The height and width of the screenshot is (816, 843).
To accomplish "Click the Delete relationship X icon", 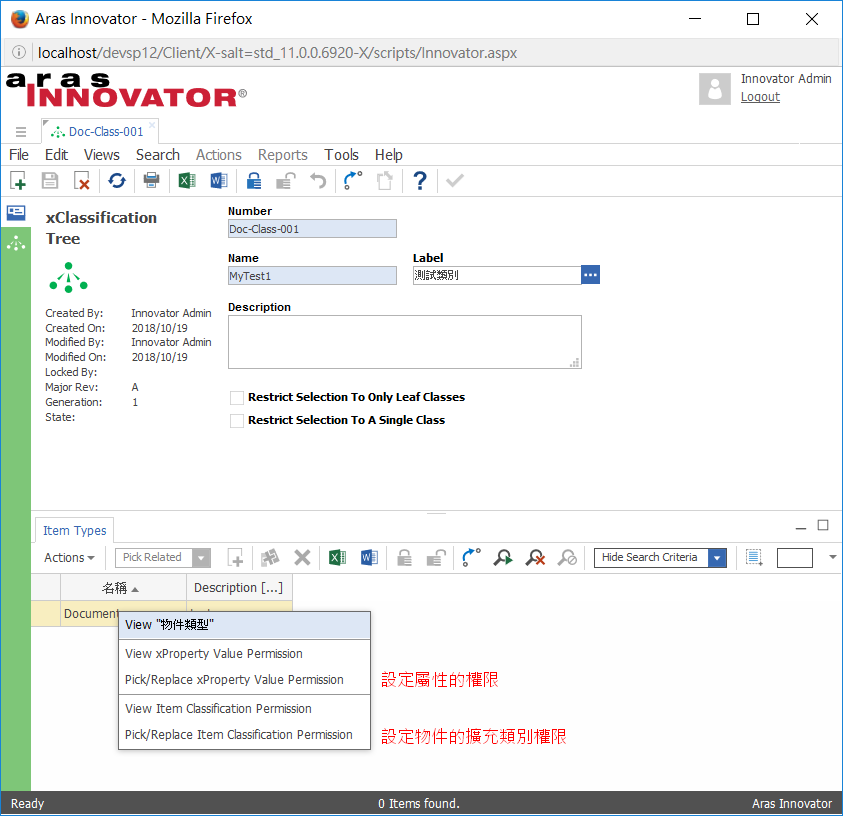I will coord(302,557).
